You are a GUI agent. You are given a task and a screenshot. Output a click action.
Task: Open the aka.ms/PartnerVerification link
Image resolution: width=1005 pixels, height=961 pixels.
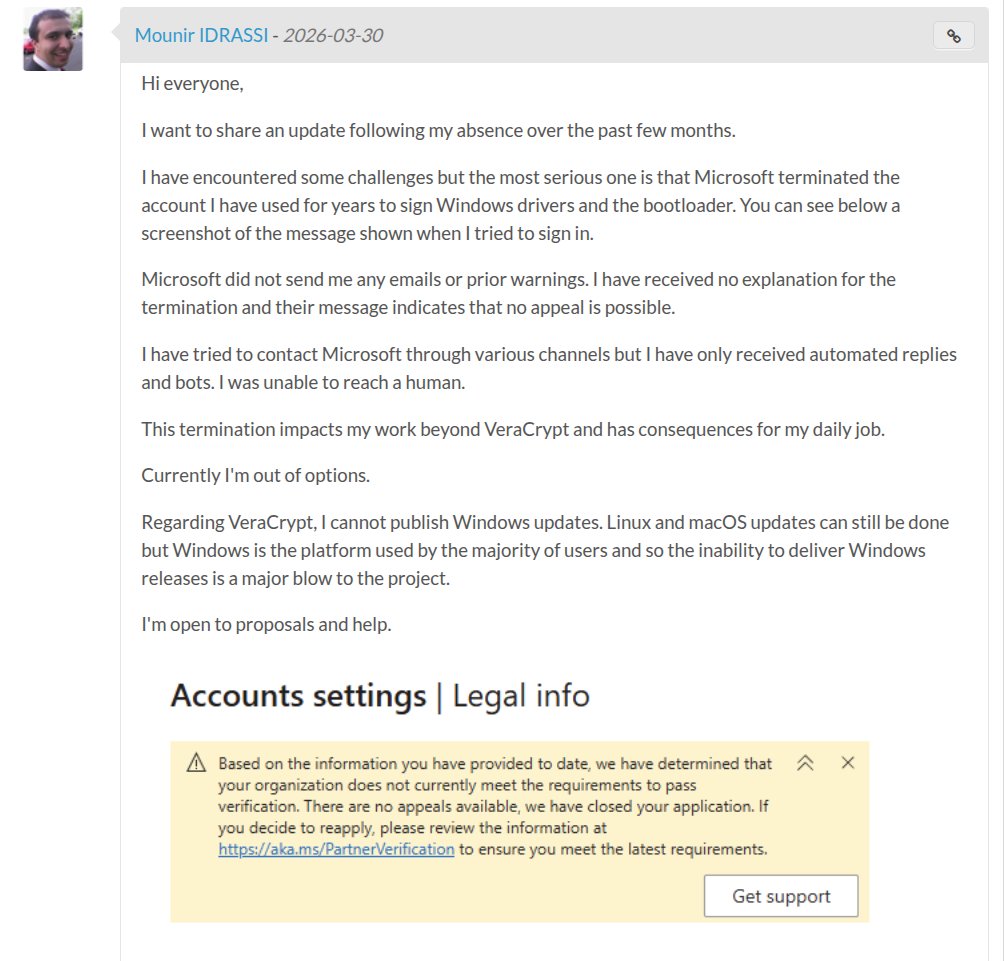337,849
